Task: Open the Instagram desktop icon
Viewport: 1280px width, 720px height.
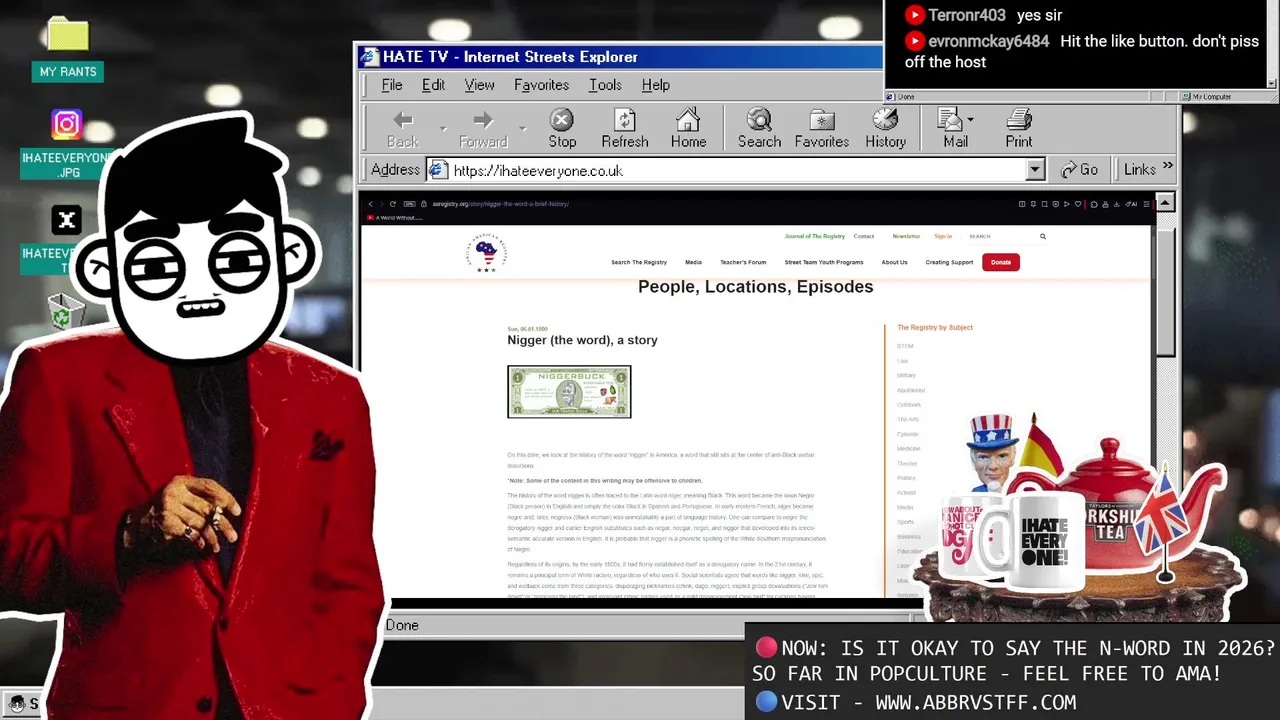Action: pyautogui.click(x=66, y=124)
